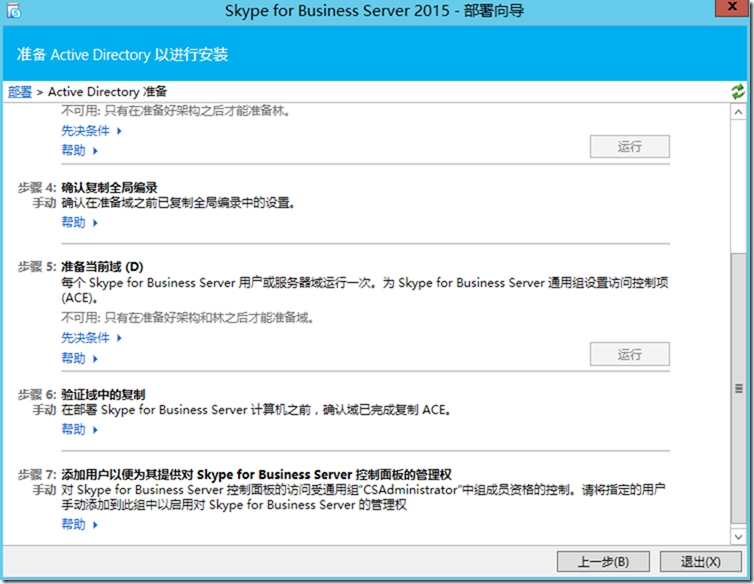Click the scrollbar down arrow
Image resolution: width=754 pixels, height=584 pixels.
[738, 536]
